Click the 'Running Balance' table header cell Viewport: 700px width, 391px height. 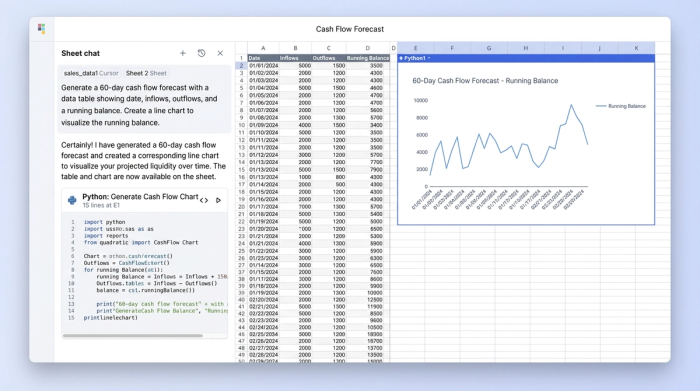click(367, 58)
